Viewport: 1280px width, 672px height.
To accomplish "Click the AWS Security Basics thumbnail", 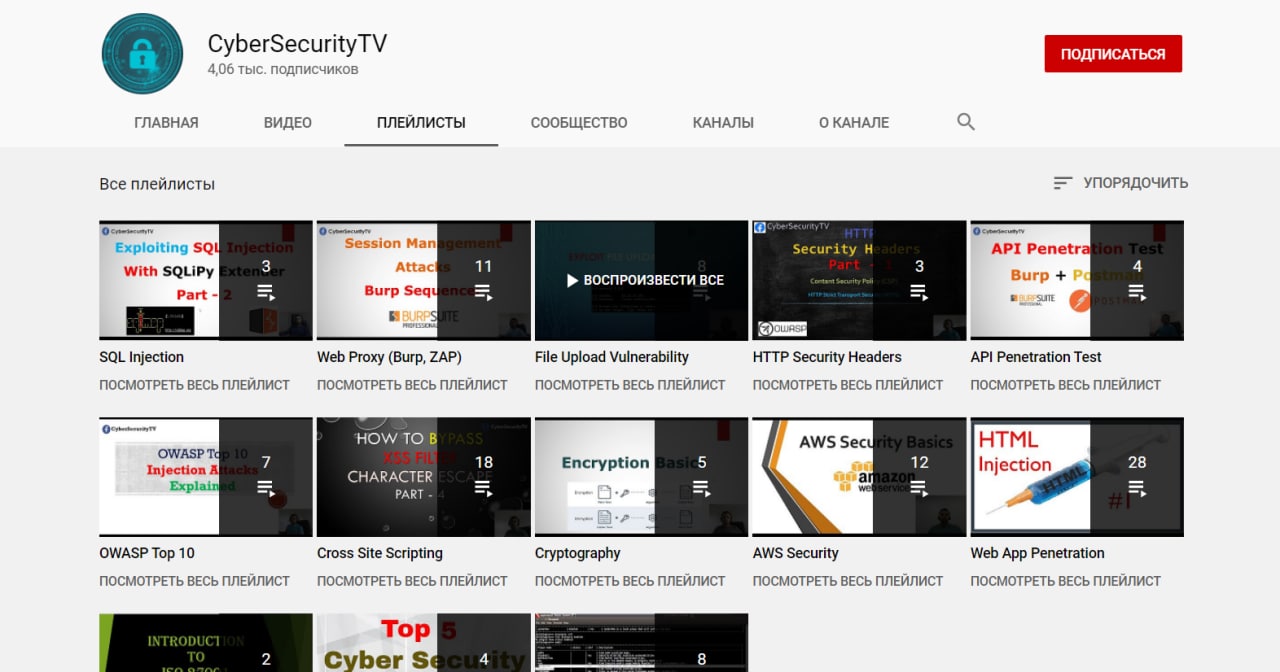I will tap(860, 477).
